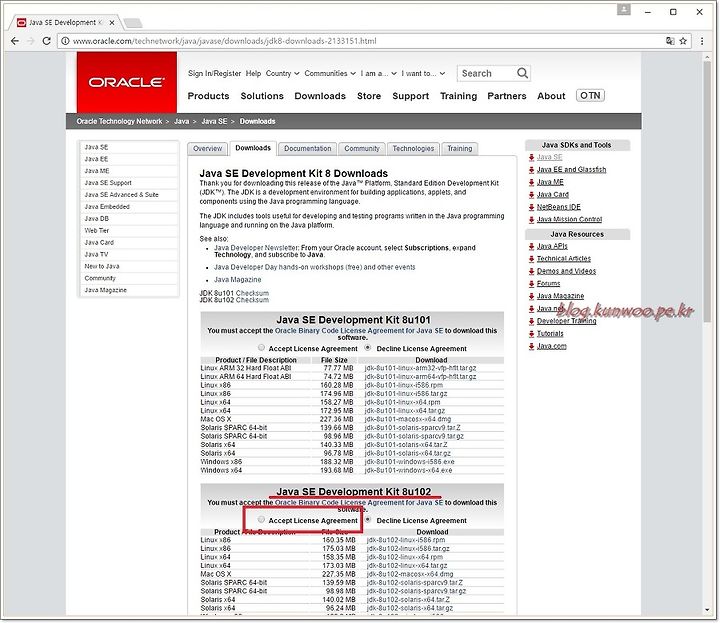Screen dimensions: 720x623
Task: Select Decline License Agreement for JDK 8u102
Action: pos(368,519)
